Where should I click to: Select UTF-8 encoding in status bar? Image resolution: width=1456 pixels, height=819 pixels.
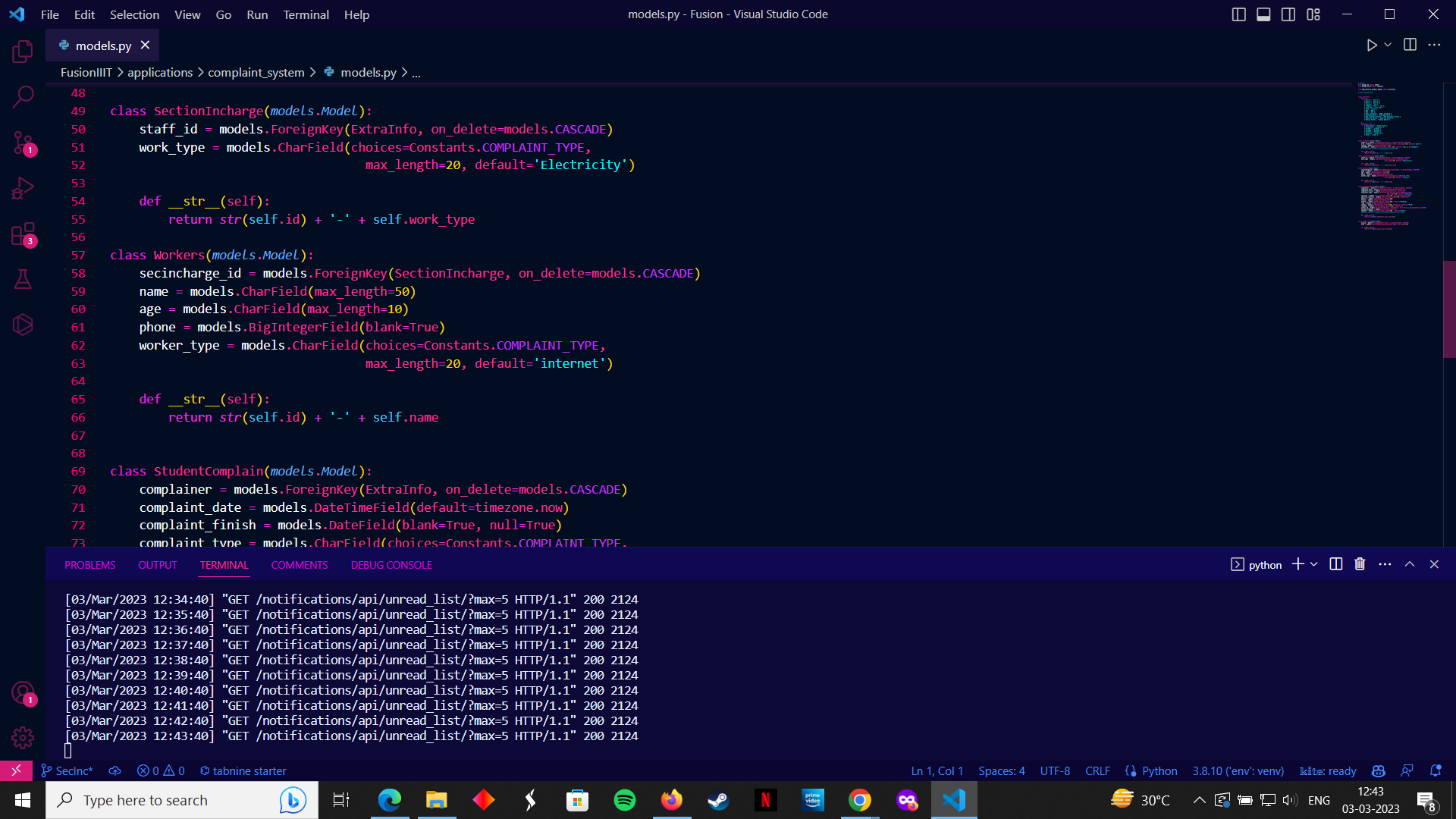coord(1055,770)
